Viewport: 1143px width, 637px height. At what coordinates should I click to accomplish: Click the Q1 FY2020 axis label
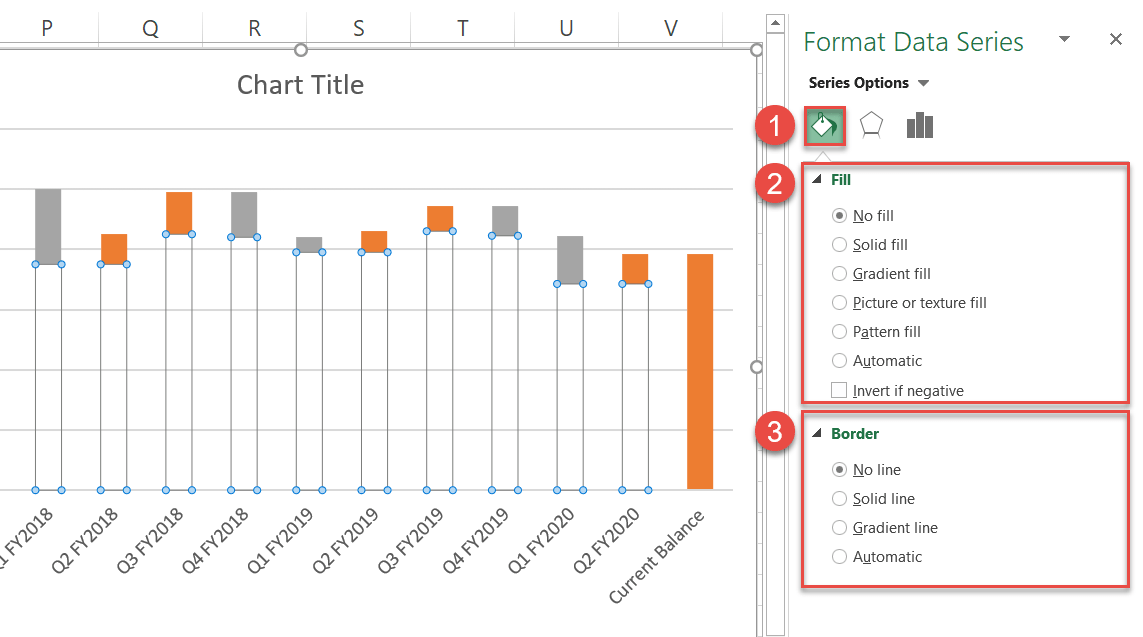point(542,541)
